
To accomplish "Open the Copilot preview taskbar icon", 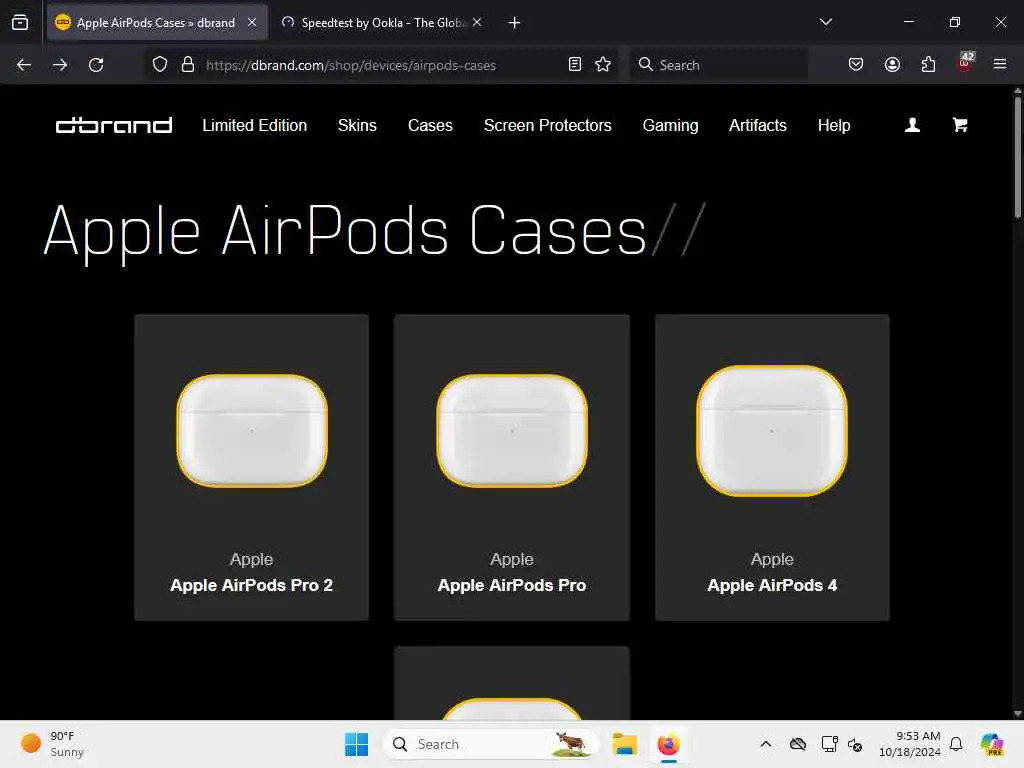I will [992, 744].
